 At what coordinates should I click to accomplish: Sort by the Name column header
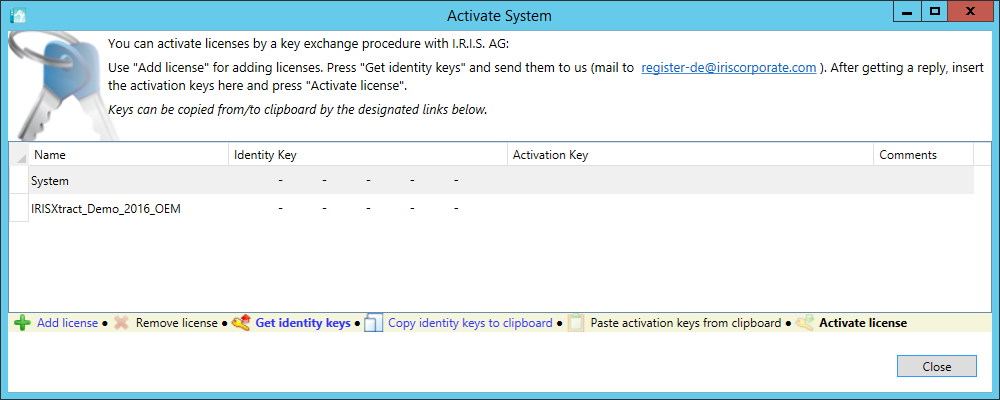click(128, 155)
